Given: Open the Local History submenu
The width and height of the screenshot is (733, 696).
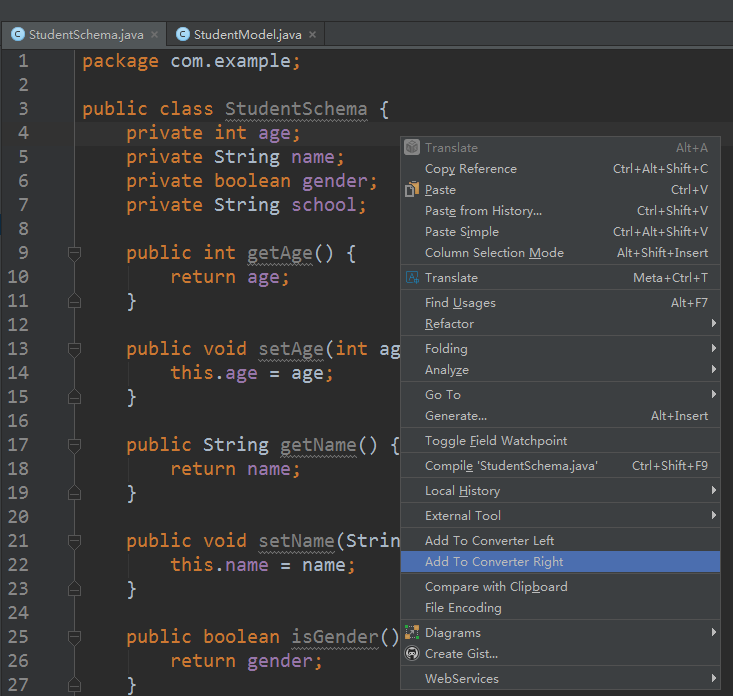Looking at the screenshot, I should 560,490.
